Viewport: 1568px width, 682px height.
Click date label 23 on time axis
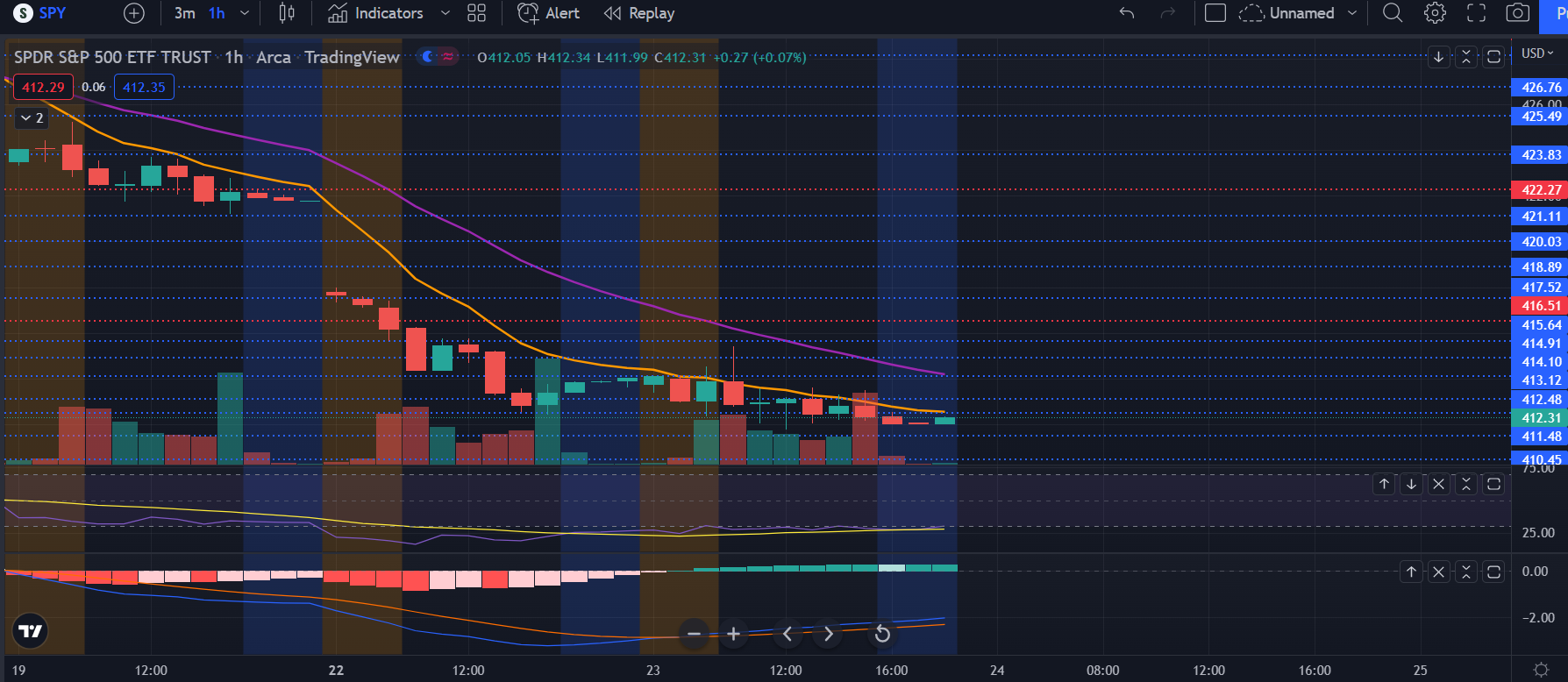coord(652,670)
